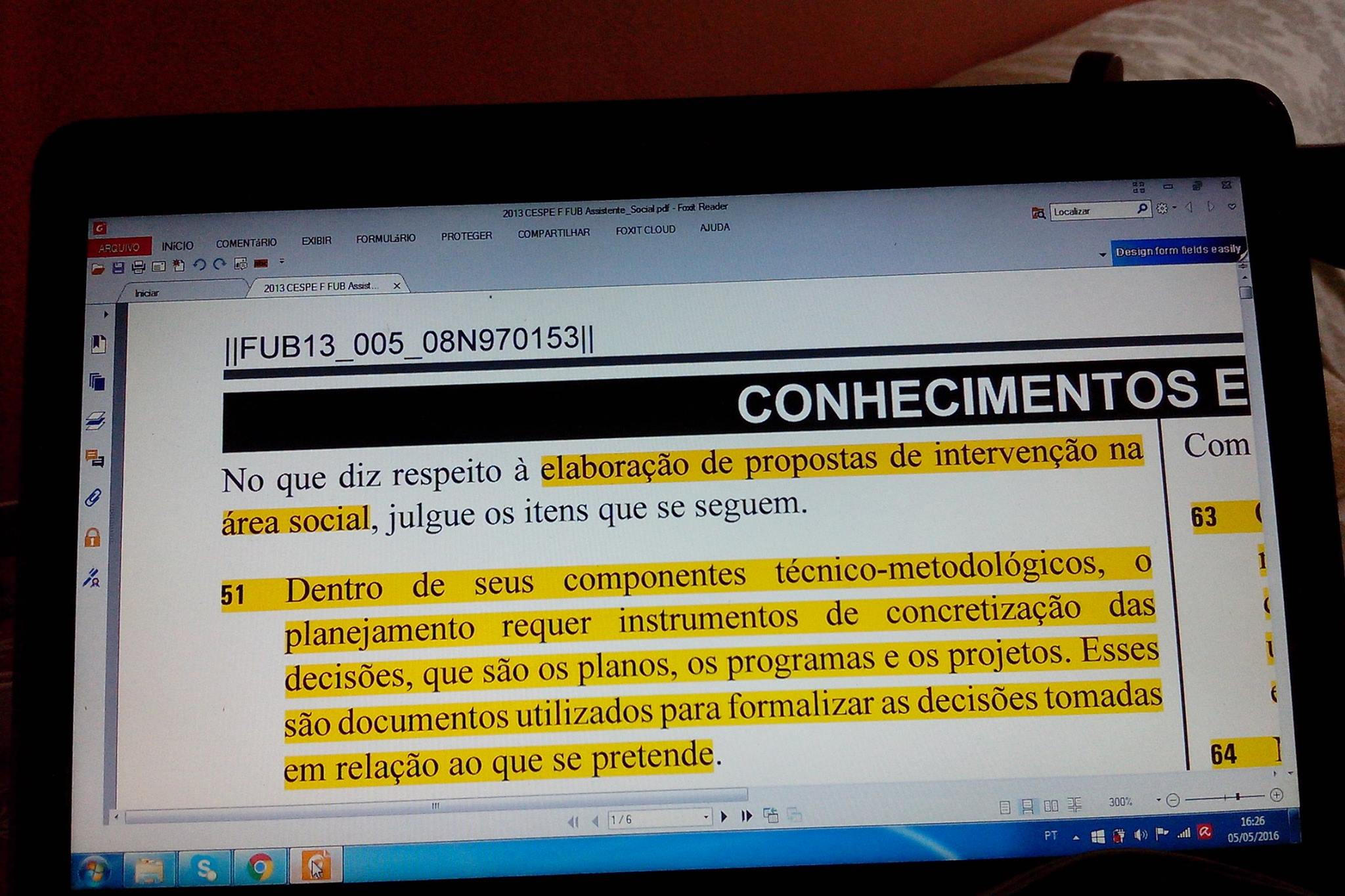
Task: Toggle facing pages view mode
Action: [1051, 806]
